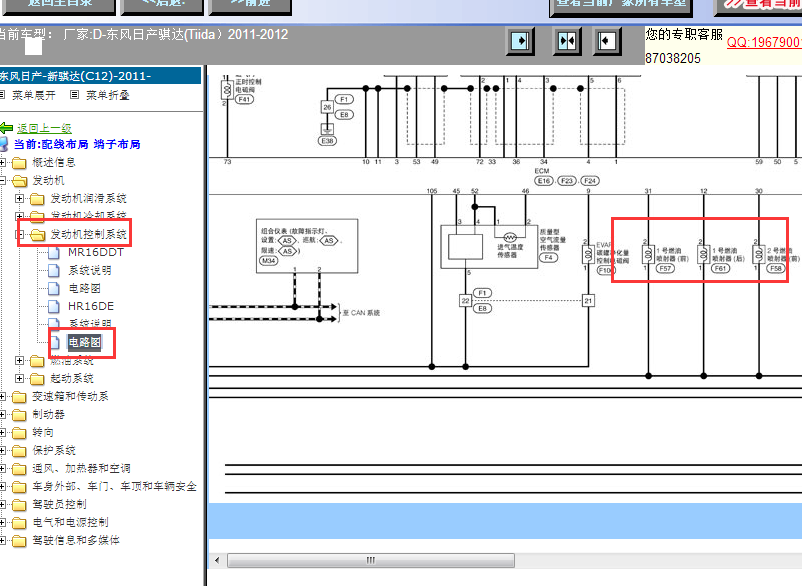Click the center split panel layout icon
Screen dimensions: 802x586
[567, 40]
